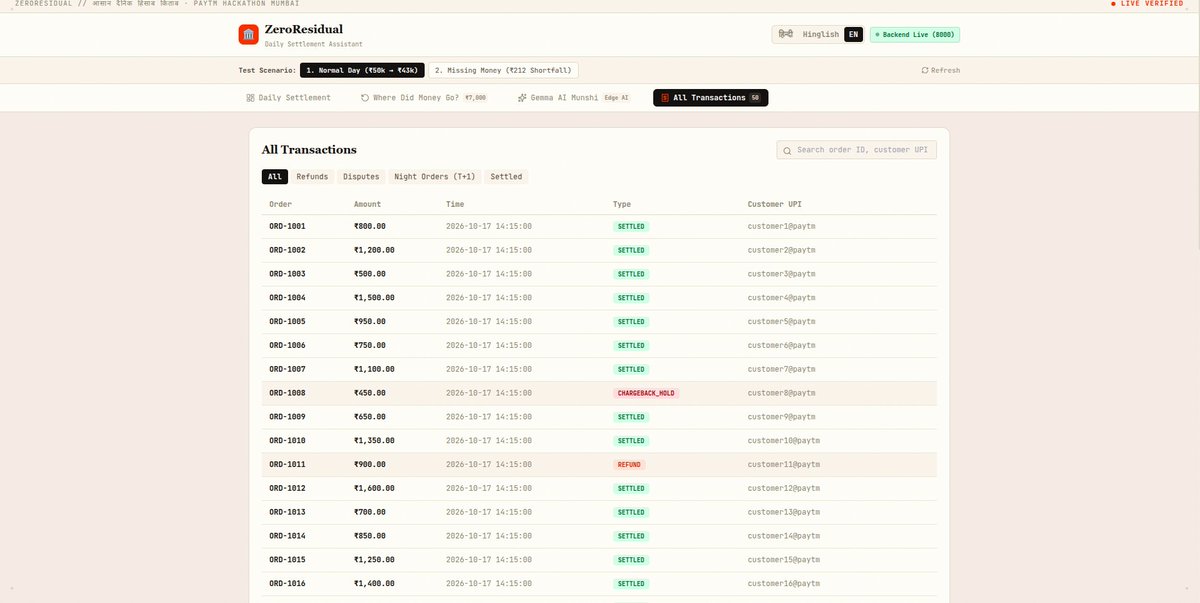Filter transactions by Refunds
This screenshot has width=1200, height=603.
[312, 176]
